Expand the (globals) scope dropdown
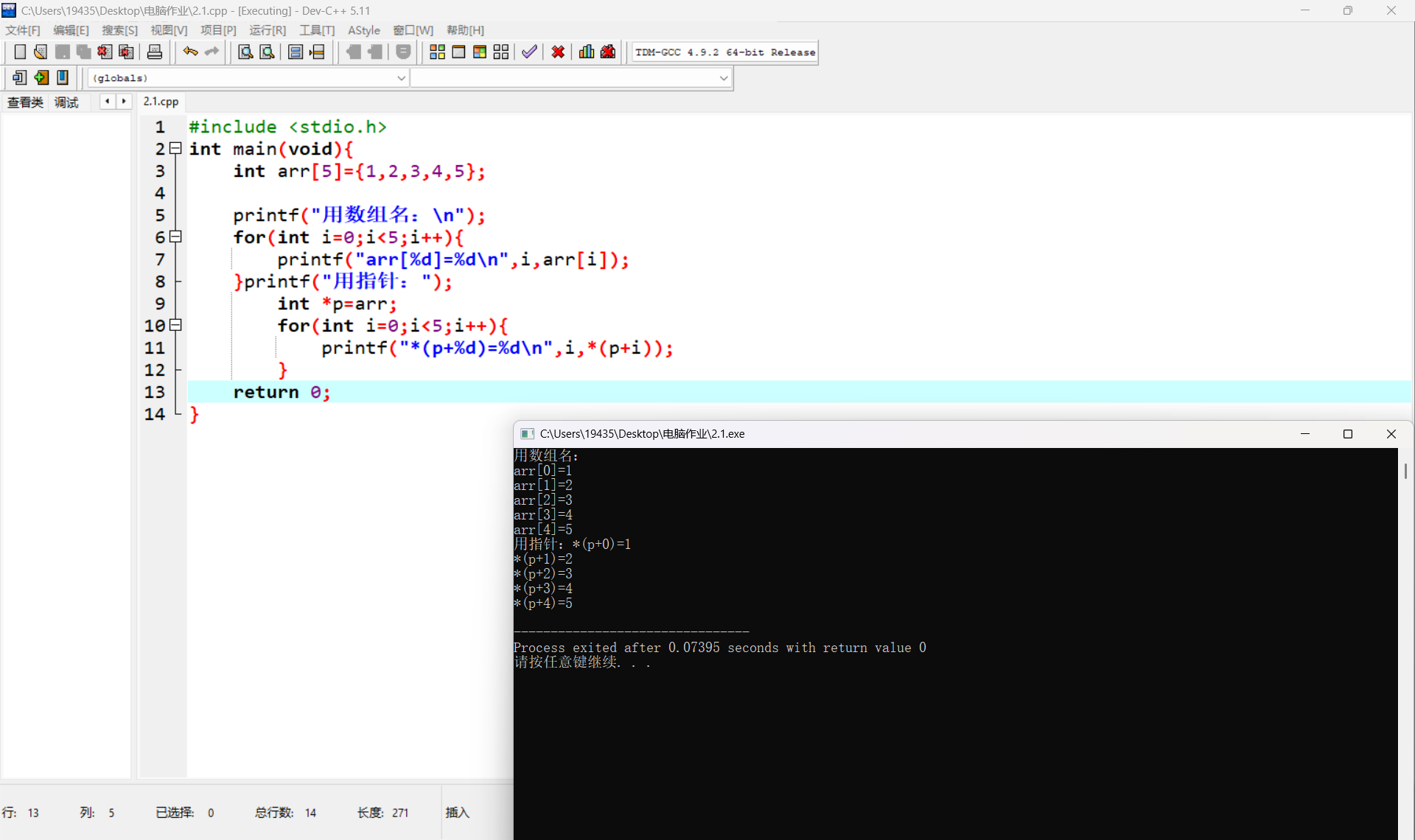This screenshot has width=1415, height=840. (401, 78)
